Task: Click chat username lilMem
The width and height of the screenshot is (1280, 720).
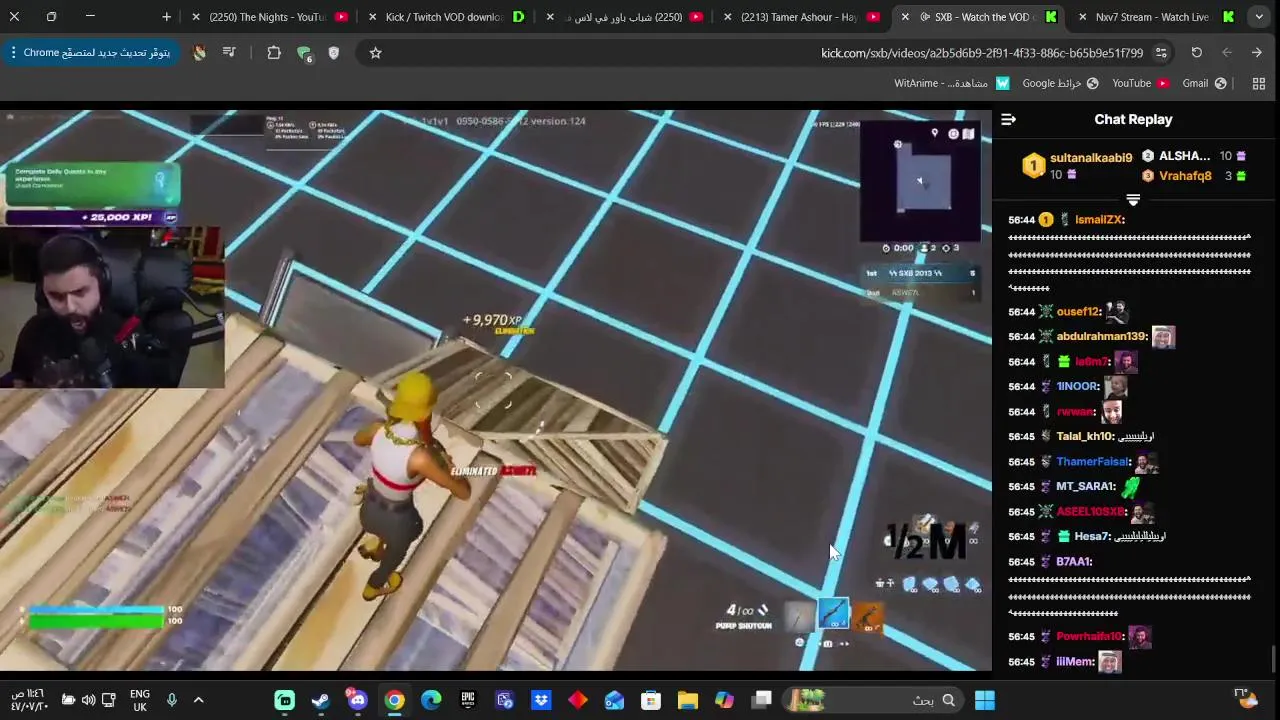Action: click(x=1075, y=662)
